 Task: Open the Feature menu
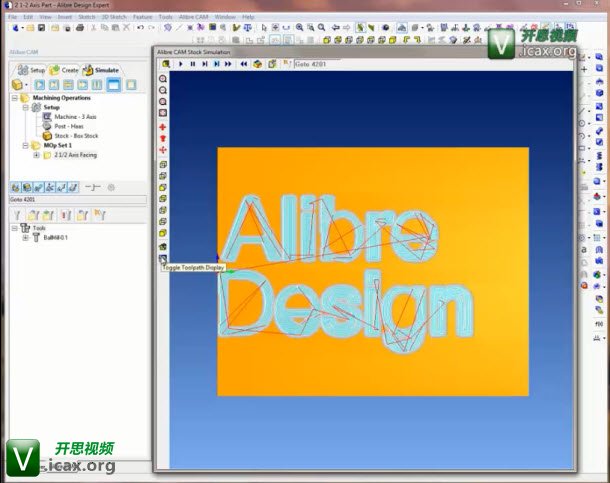pyautogui.click(x=142, y=17)
